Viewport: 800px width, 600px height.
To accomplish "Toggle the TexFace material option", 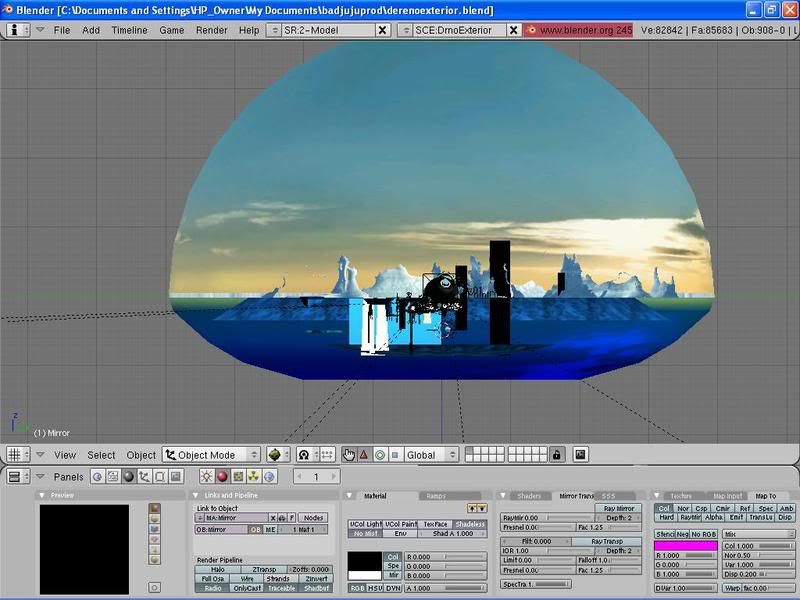I will [435, 524].
